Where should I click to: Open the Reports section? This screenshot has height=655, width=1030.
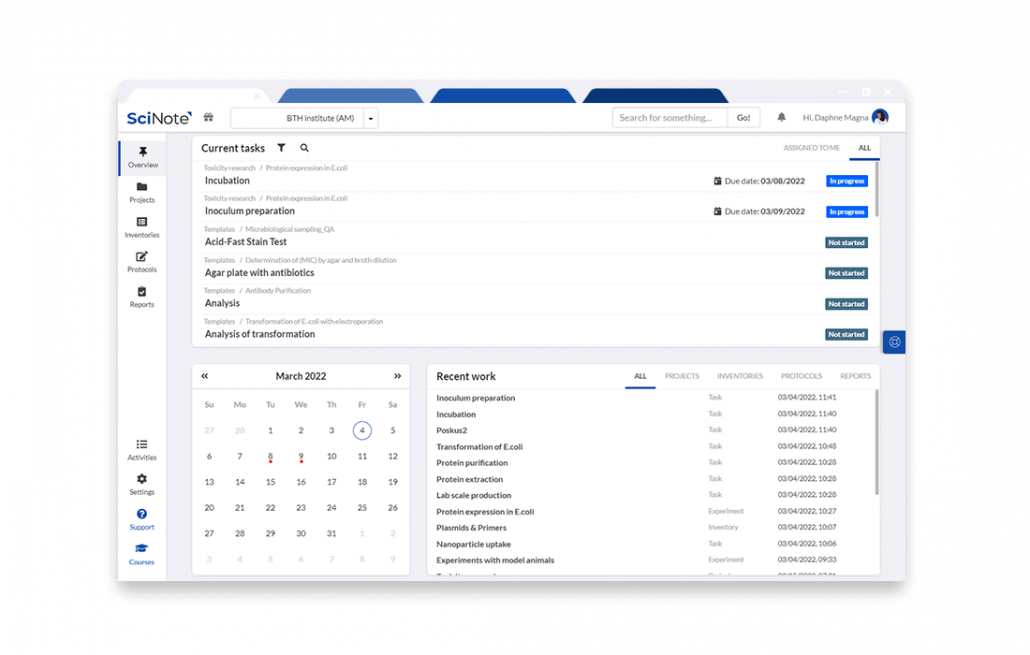click(x=141, y=296)
